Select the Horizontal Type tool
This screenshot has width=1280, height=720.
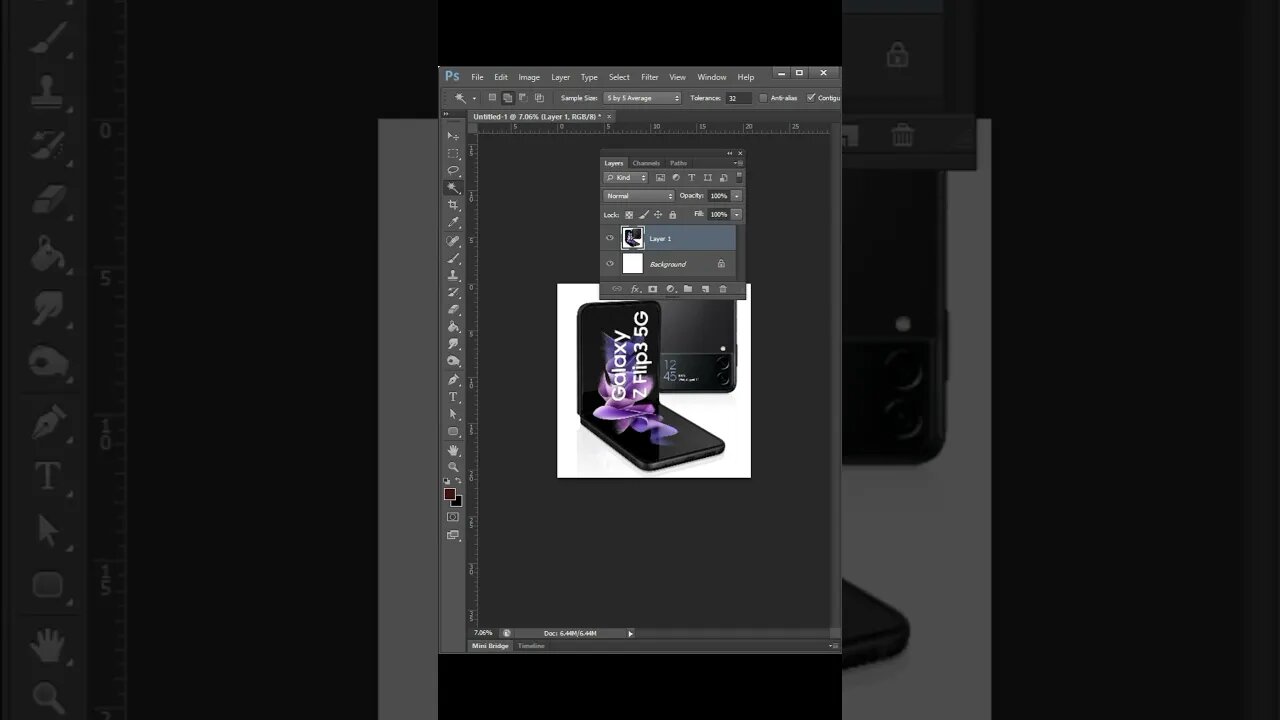pyautogui.click(x=453, y=397)
